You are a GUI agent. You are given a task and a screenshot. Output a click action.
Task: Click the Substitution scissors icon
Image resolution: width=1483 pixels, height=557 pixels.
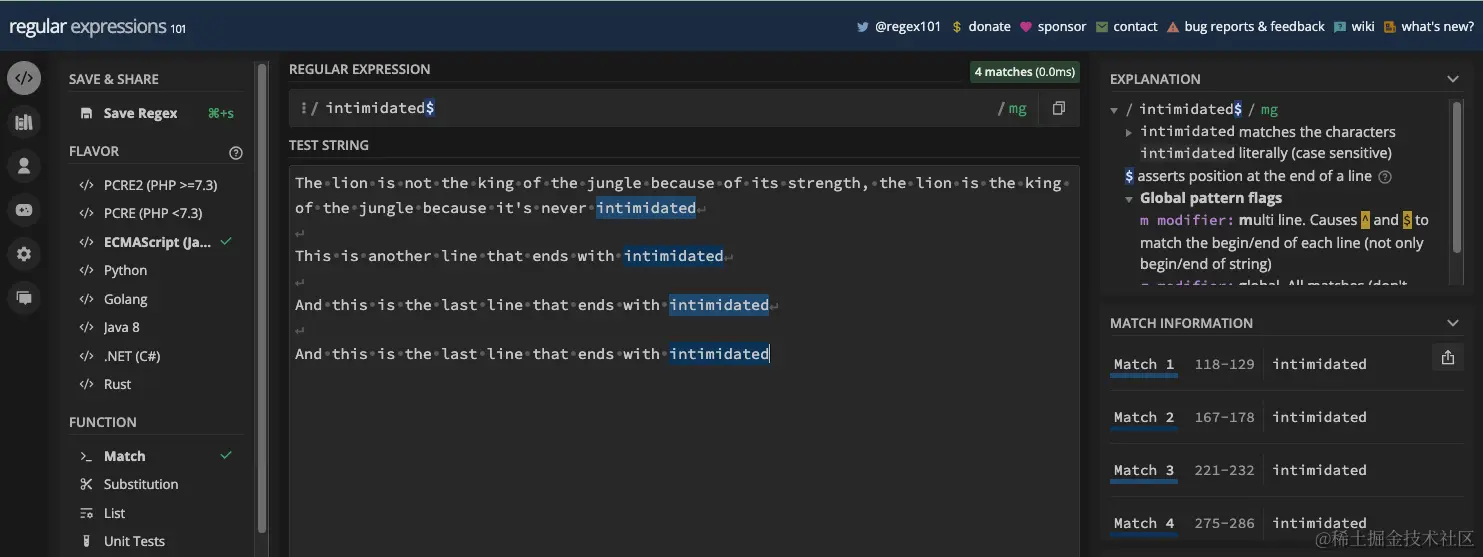pyautogui.click(x=86, y=484)
